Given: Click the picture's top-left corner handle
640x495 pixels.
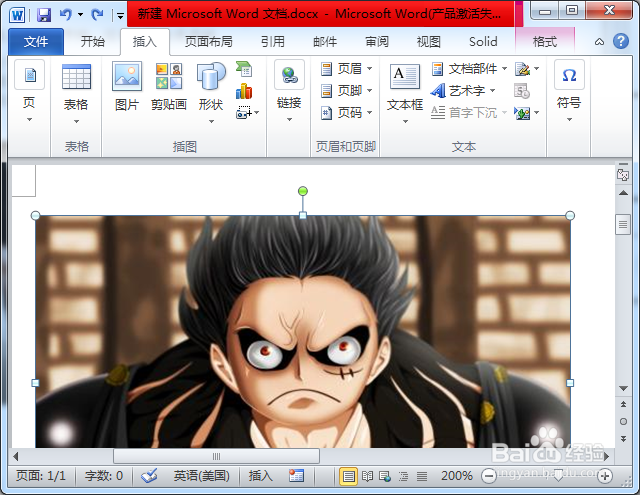Looking at the screenshot, I should point(36,215).
